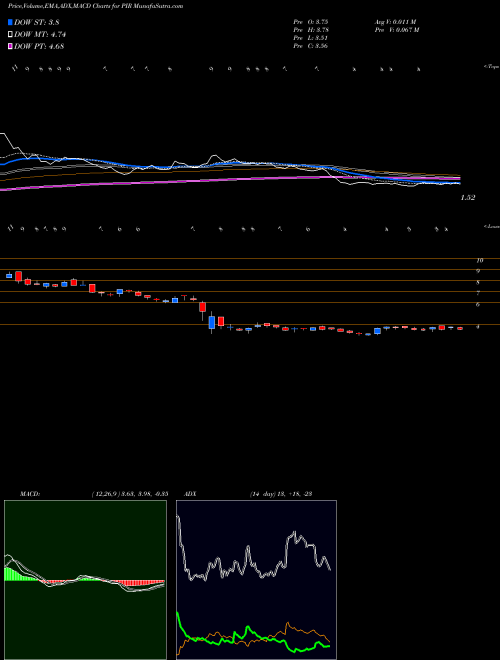The width and height of the screenshot is (500, 660).
Task: Open the green MACD indicator chart
Action: (x=85, y=580)
